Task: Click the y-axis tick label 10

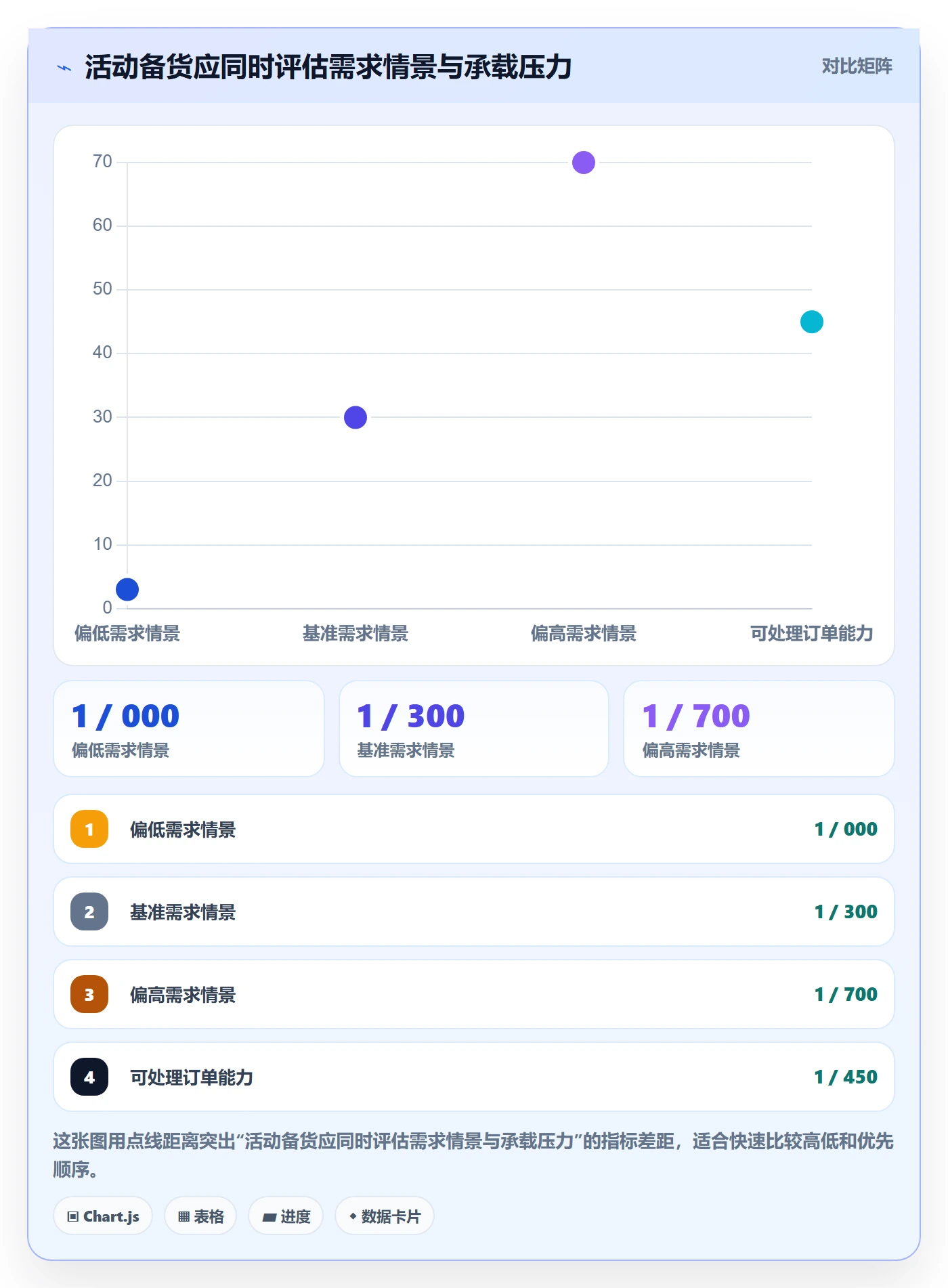Action: (103, 544)
